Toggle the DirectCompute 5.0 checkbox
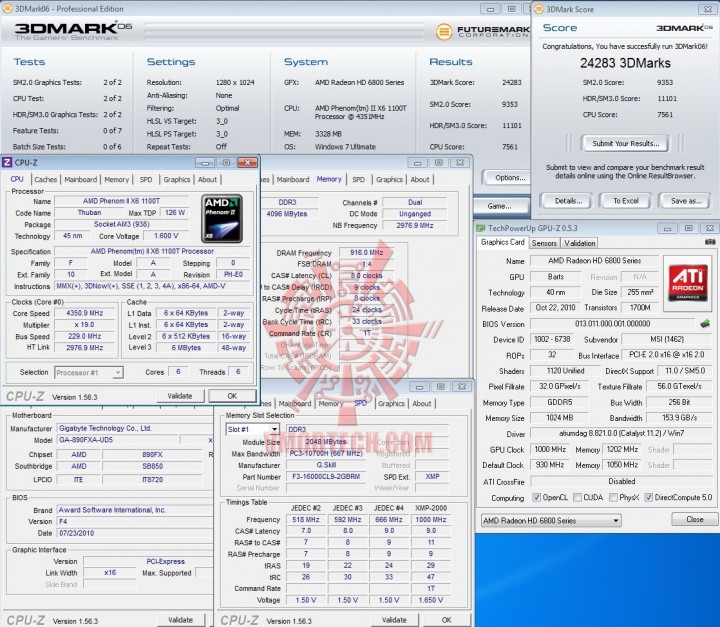720x627 pixels. click(648, 497)
